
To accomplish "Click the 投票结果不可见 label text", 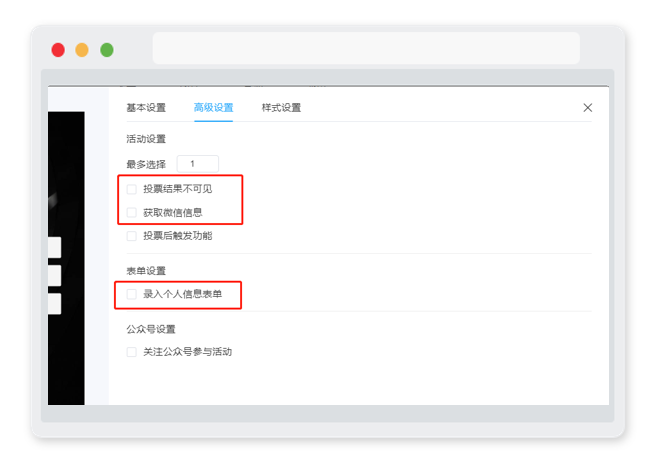I will click(x=178, y=189).
